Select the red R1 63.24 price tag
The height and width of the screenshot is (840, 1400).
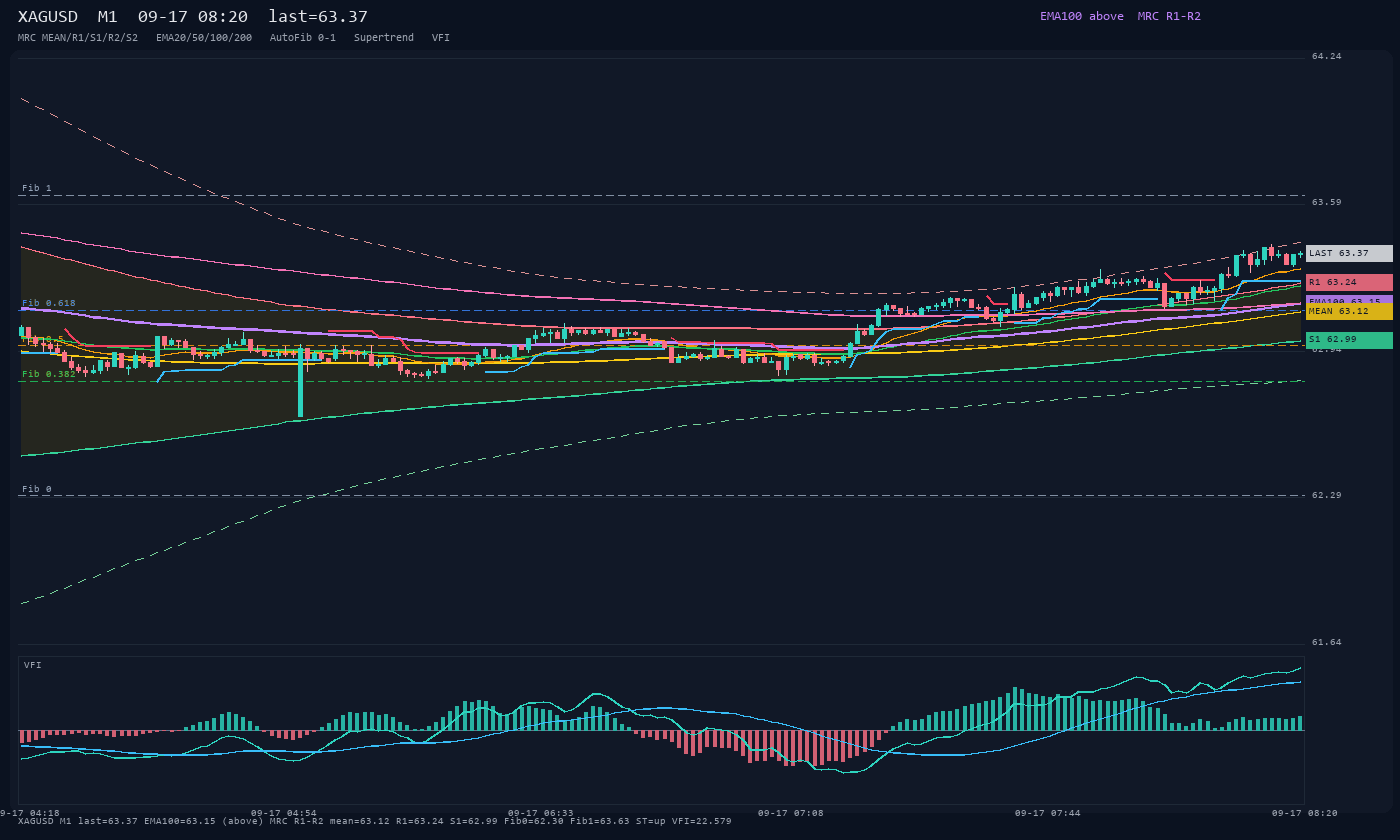1349,283
